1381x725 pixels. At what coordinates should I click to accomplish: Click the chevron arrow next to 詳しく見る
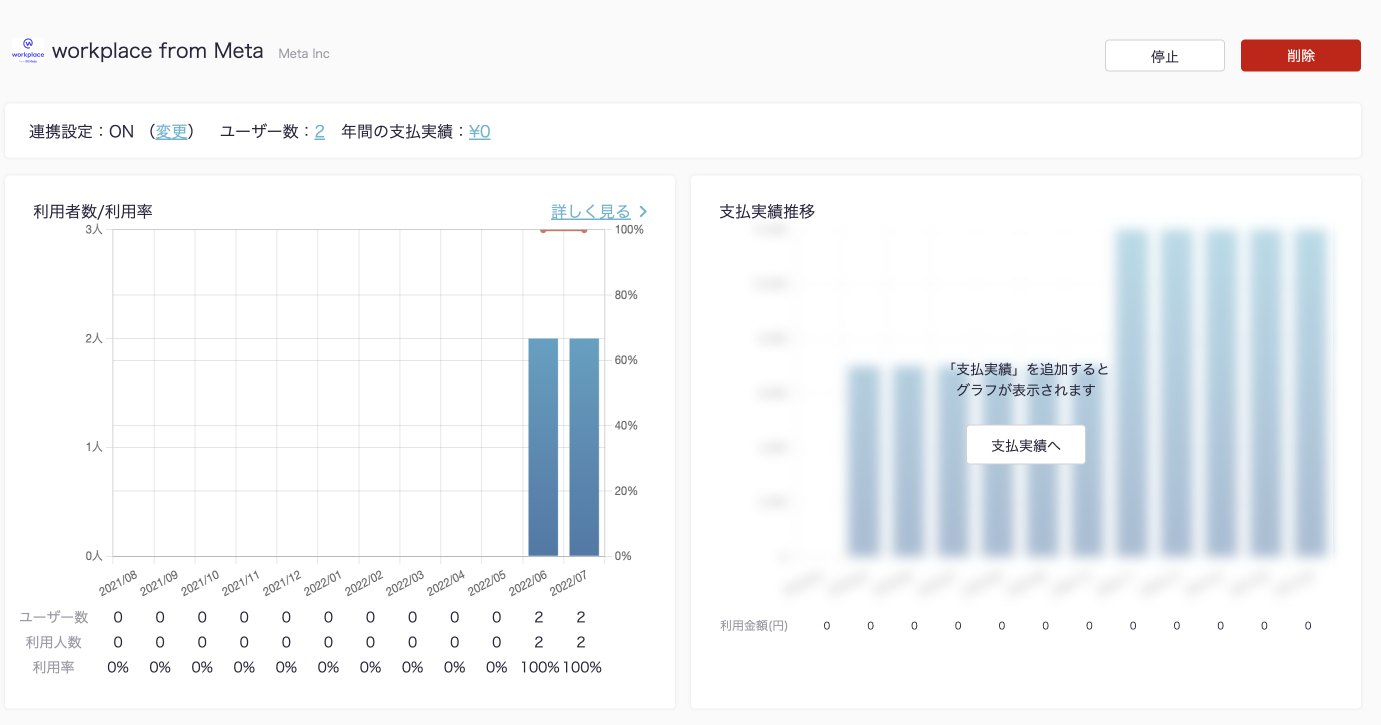point(643,211)
